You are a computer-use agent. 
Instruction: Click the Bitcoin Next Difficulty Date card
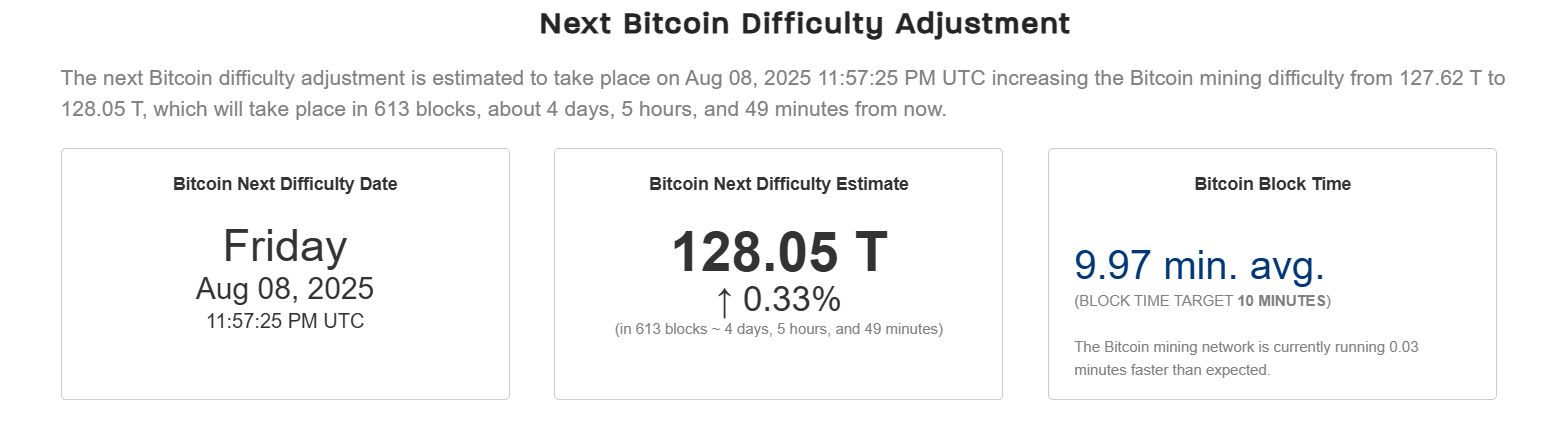coord(285,274)
